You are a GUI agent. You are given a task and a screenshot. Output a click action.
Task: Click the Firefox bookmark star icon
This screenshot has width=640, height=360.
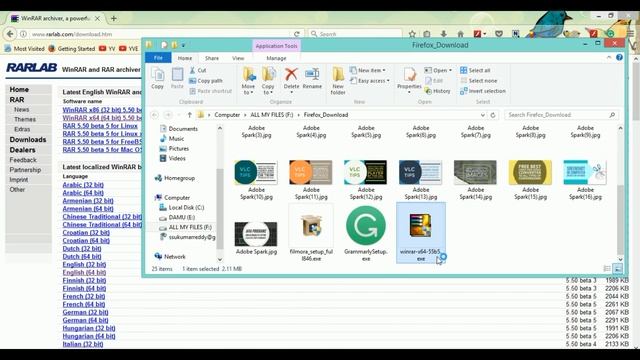pos(412,34)
